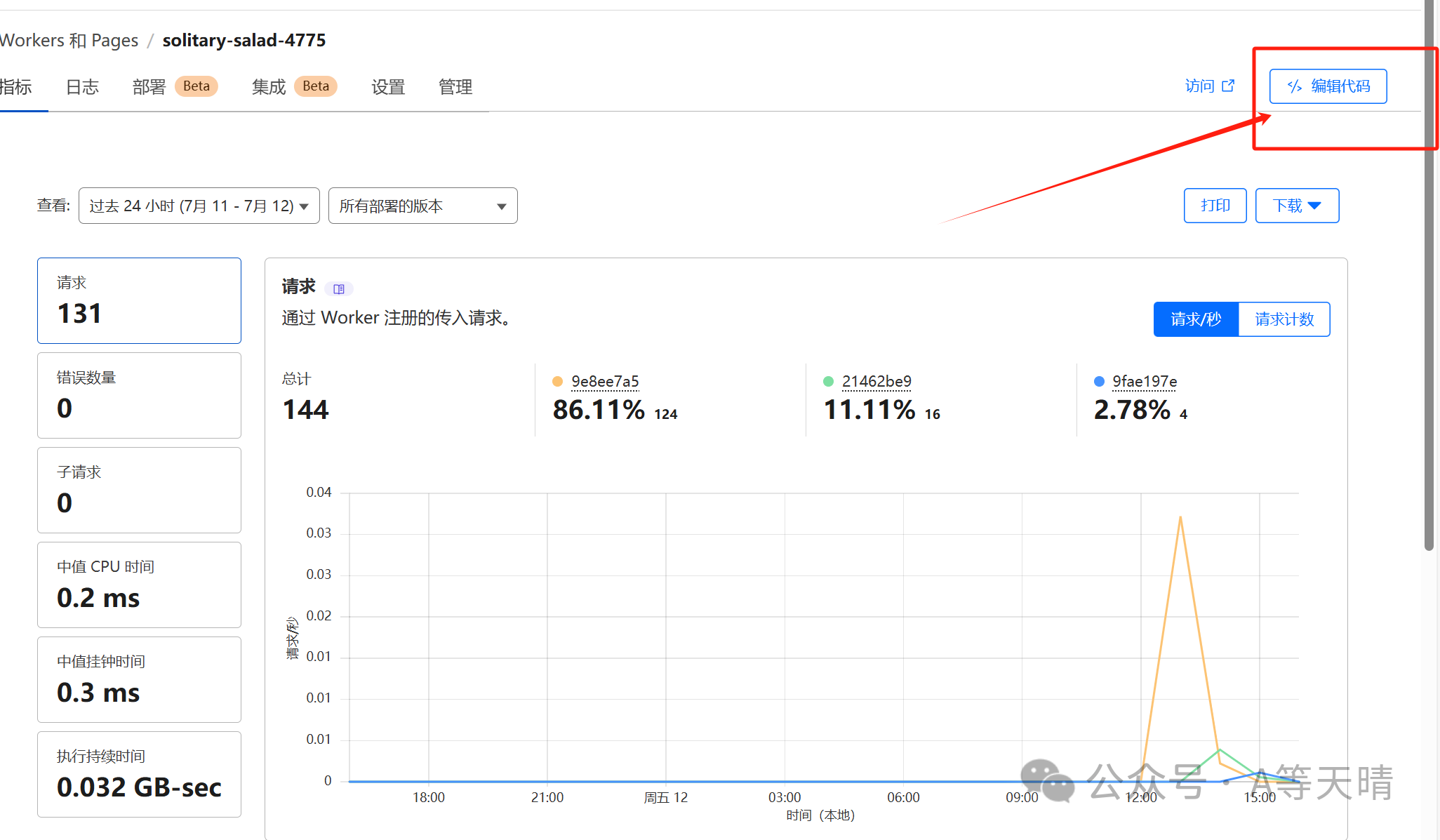Click the 打印 button
This screenshot has height=840, width=1440.
(1215, 206)
